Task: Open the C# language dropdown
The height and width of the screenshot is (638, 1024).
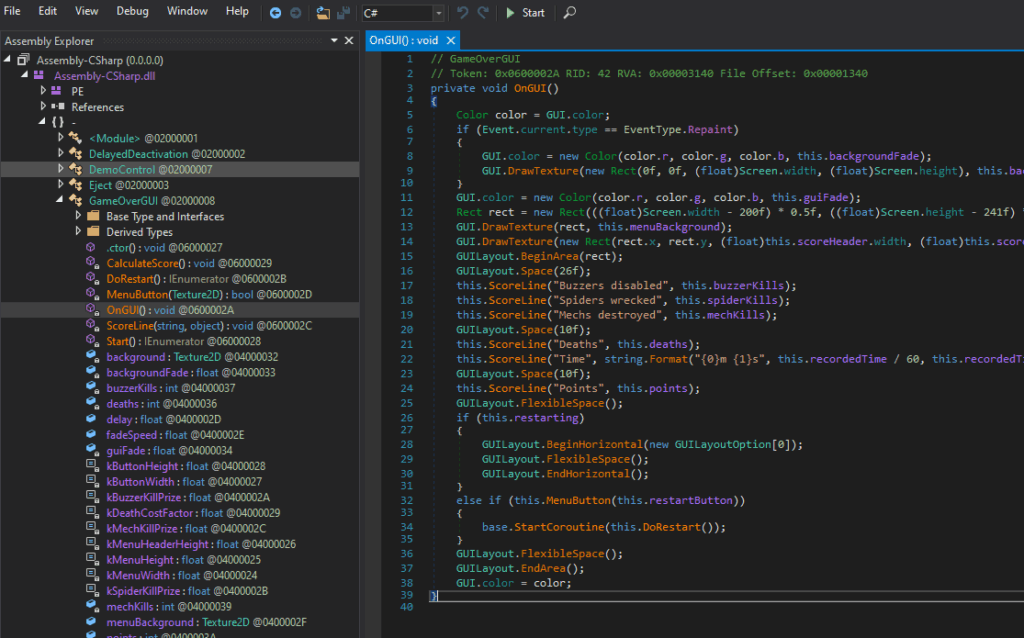Action: tap(438, 13)
